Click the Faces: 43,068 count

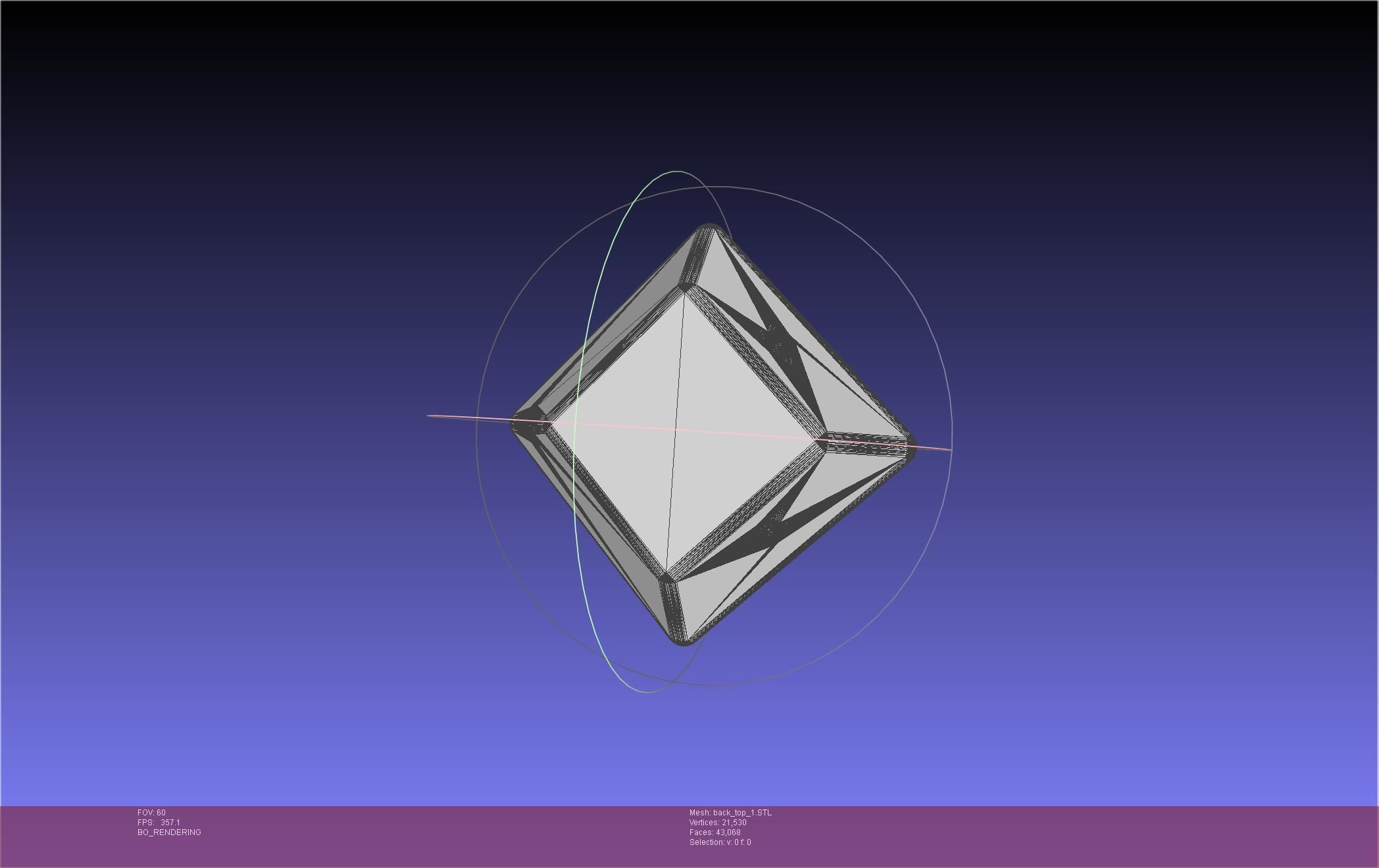715,832
